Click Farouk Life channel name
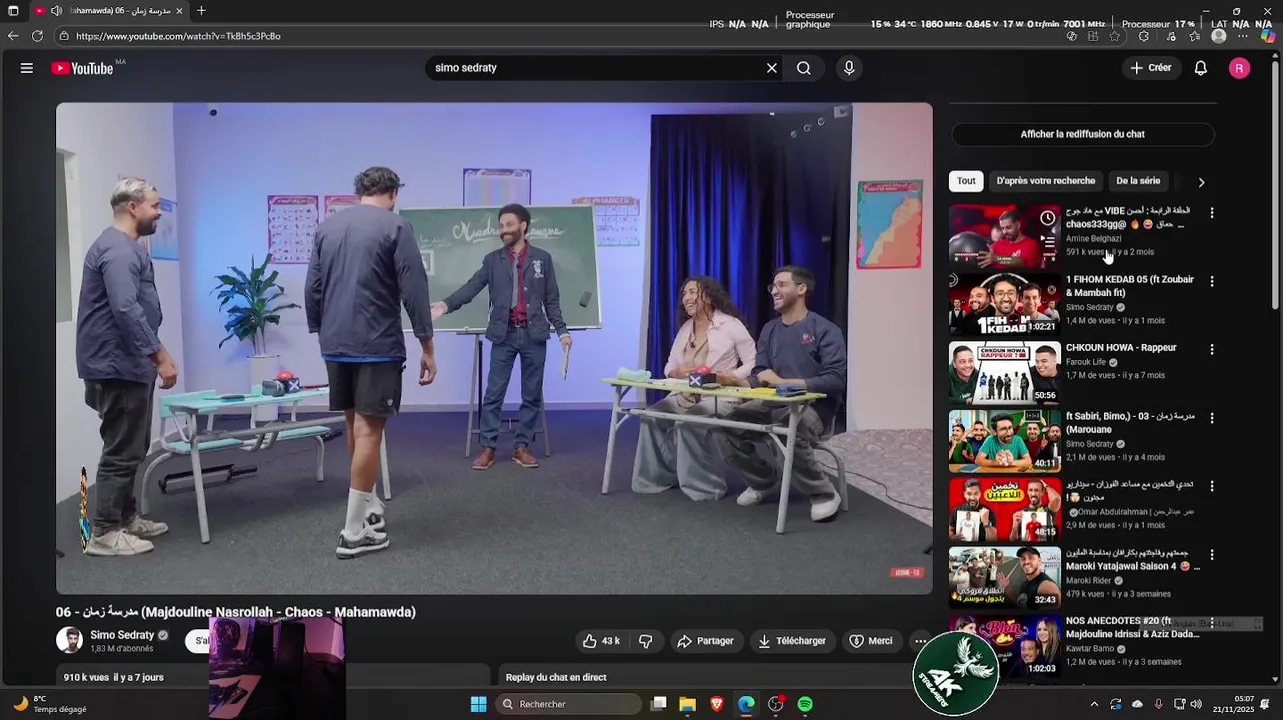Viewport: 1283px width, 720px height. pyautogui.click(x=1086, y=362)
